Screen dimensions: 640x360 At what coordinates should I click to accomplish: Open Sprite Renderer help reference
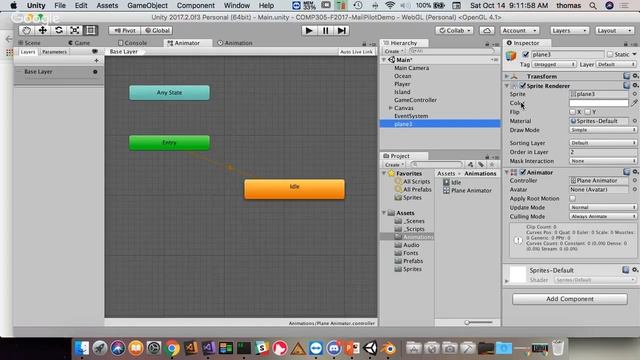(x=626, y=85)
